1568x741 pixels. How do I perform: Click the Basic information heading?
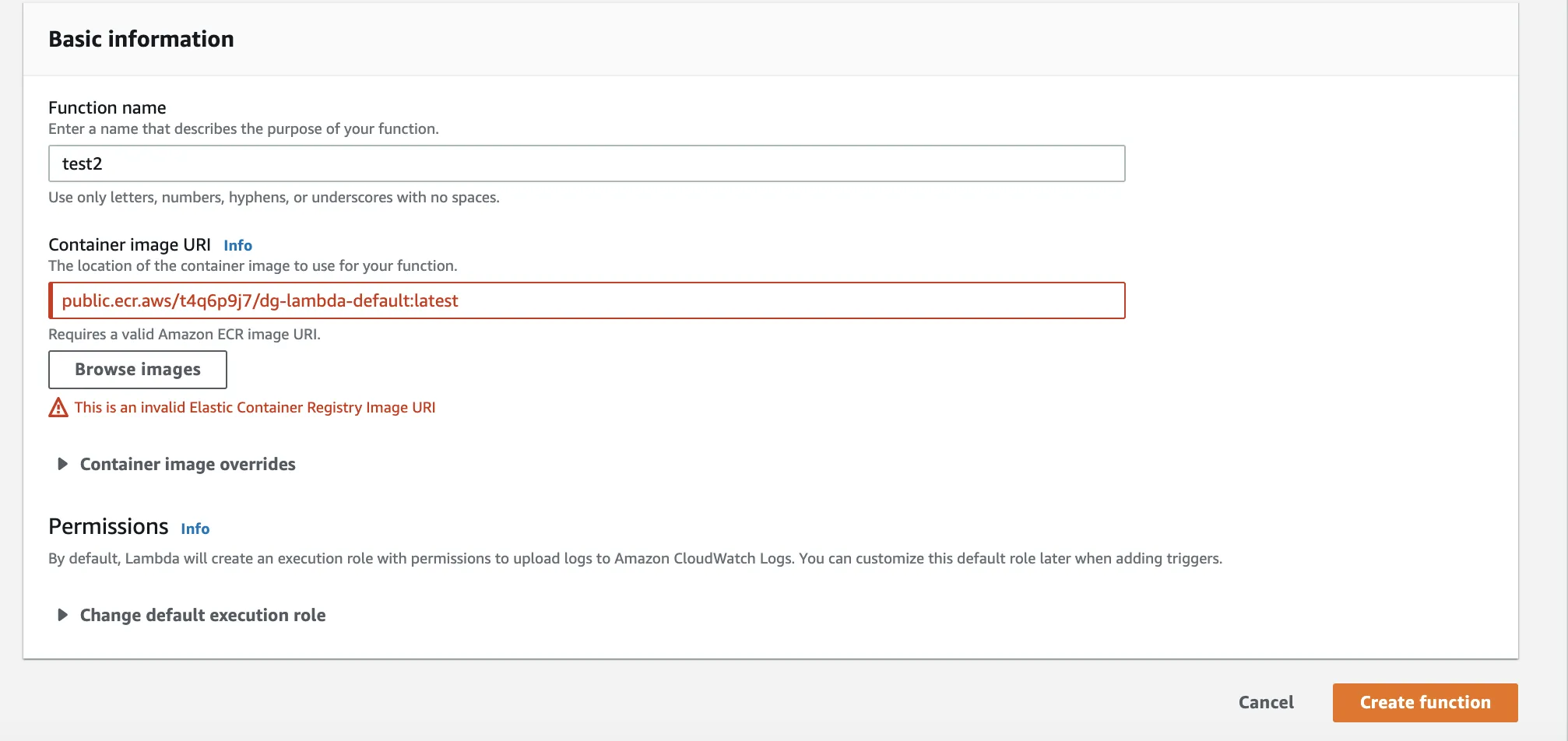[141, 39]
